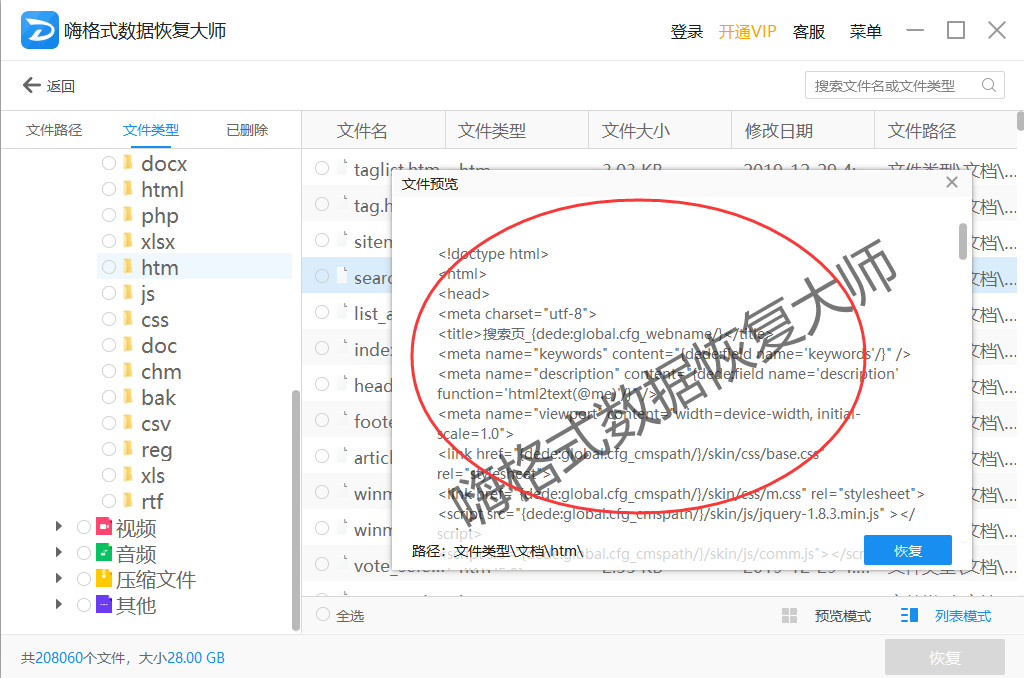Expand the 视频 category tree
The width and height of the screenshot is (1024, 678).
tap(59, 526)
